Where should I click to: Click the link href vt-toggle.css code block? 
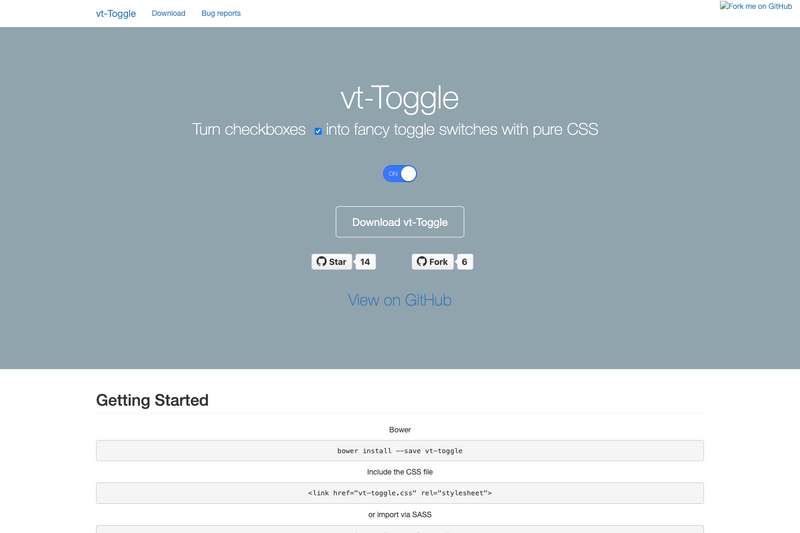[400, 493]
